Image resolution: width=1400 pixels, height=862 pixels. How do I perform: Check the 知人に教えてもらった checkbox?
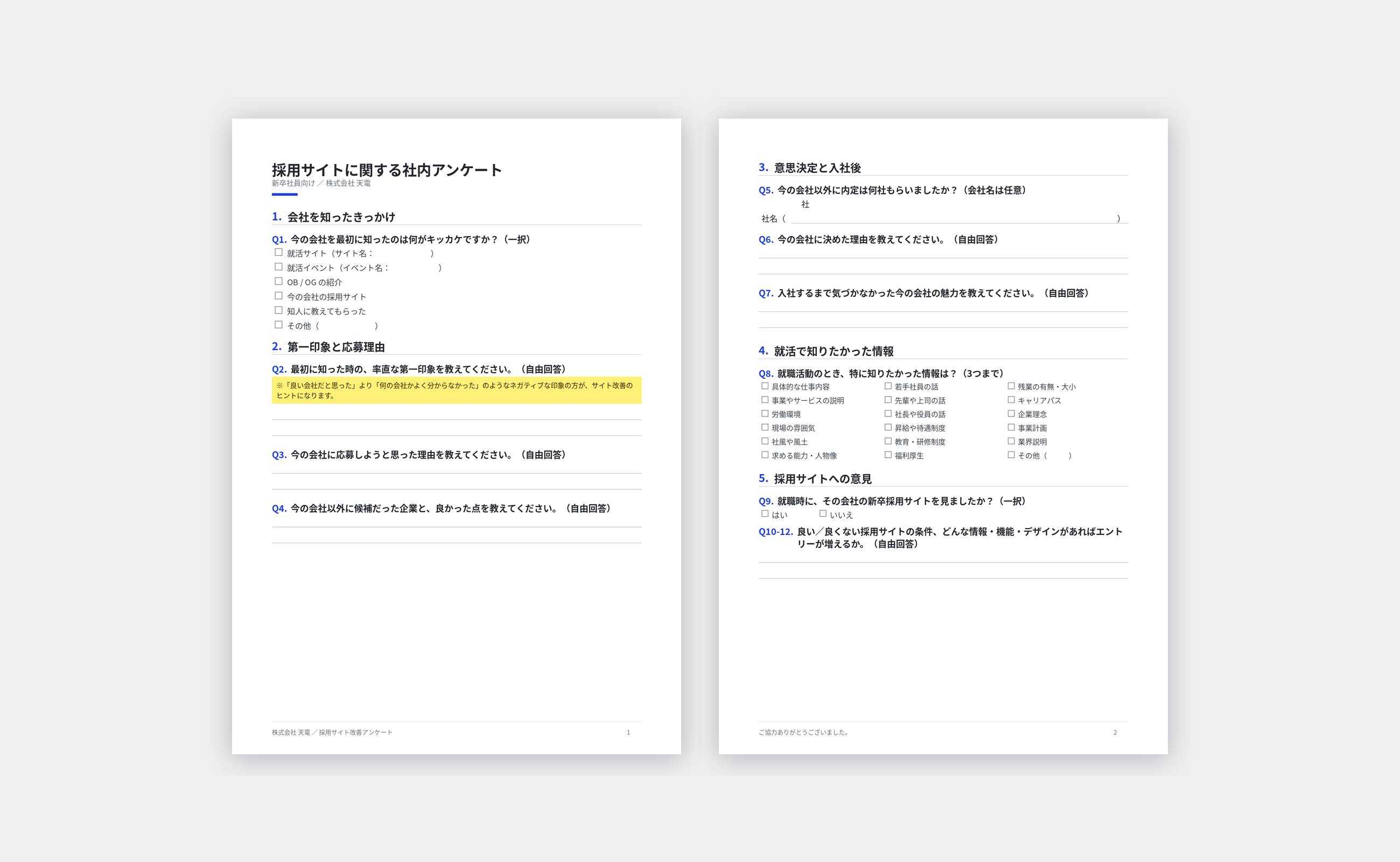[x=278, y=311]
